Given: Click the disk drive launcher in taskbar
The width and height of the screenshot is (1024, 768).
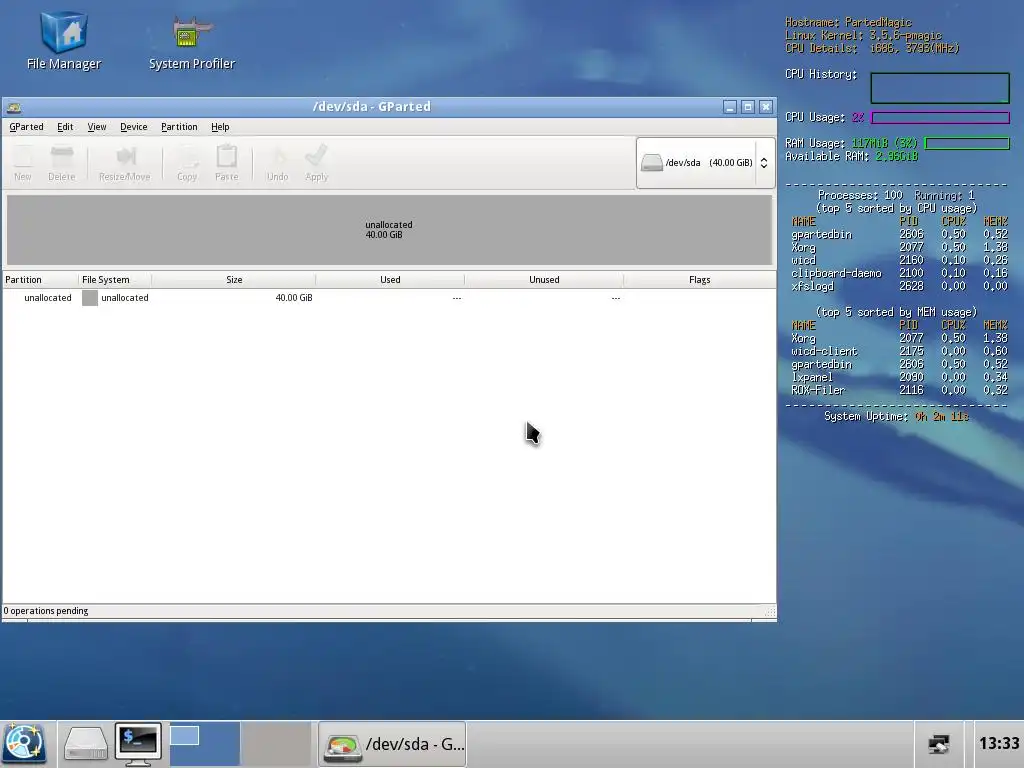Looking at the screenshot, I should pyautogui.click(x=86, y=743).
